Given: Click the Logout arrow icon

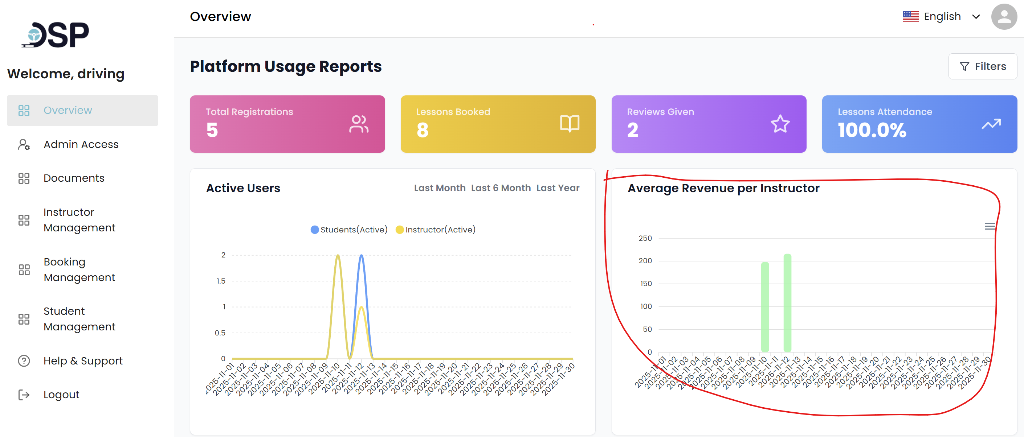Looking at the screenshot, I should 24,395.
